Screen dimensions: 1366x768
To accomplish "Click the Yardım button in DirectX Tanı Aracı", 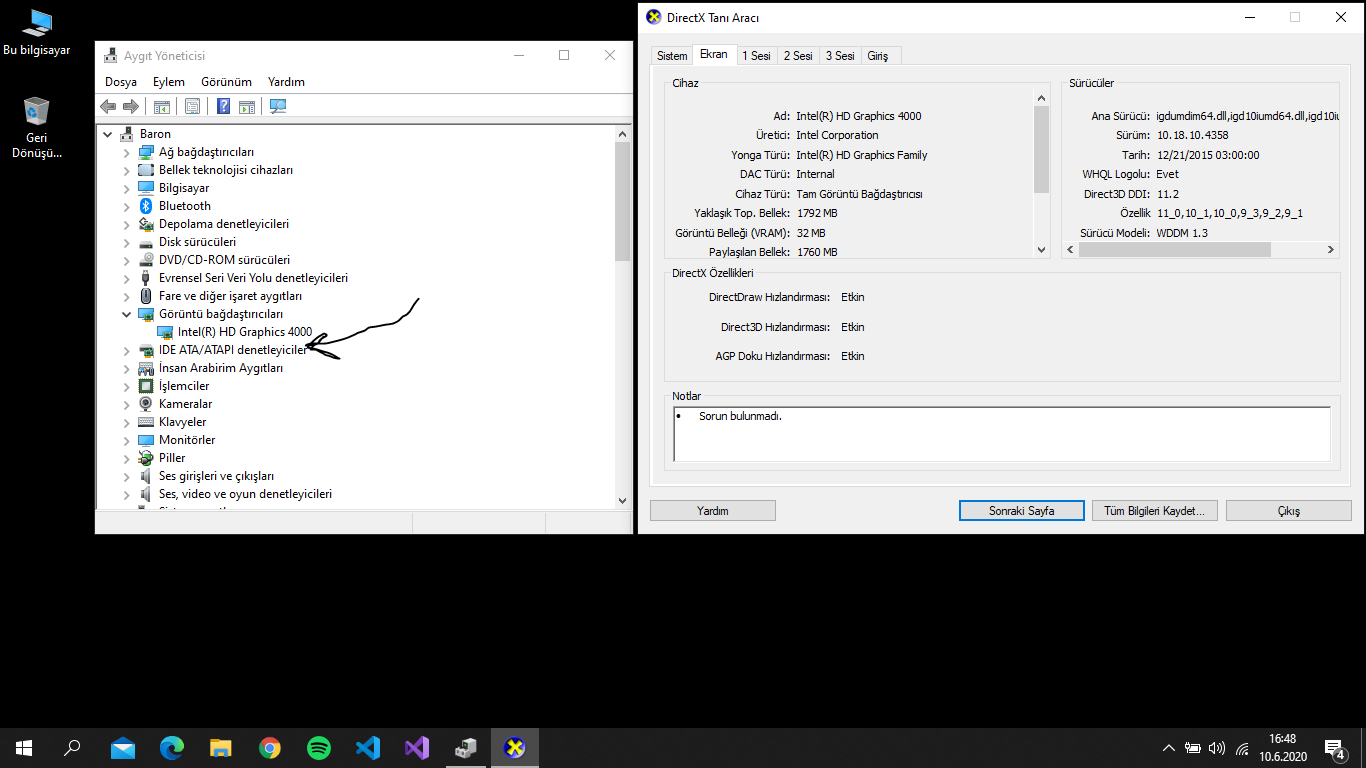I will click(x=713, y=510).
